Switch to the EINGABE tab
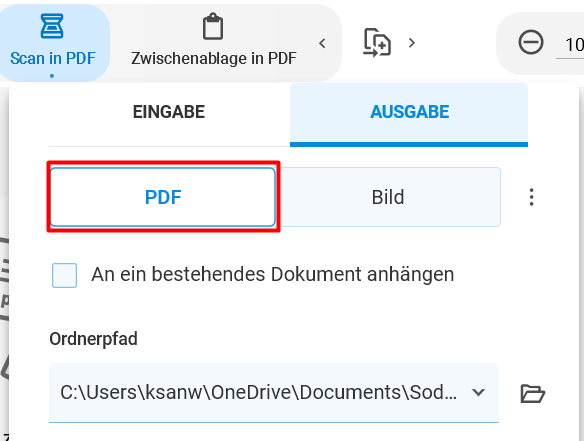The height and width of the screenshot is (441, 584). [x=169, y=112]
